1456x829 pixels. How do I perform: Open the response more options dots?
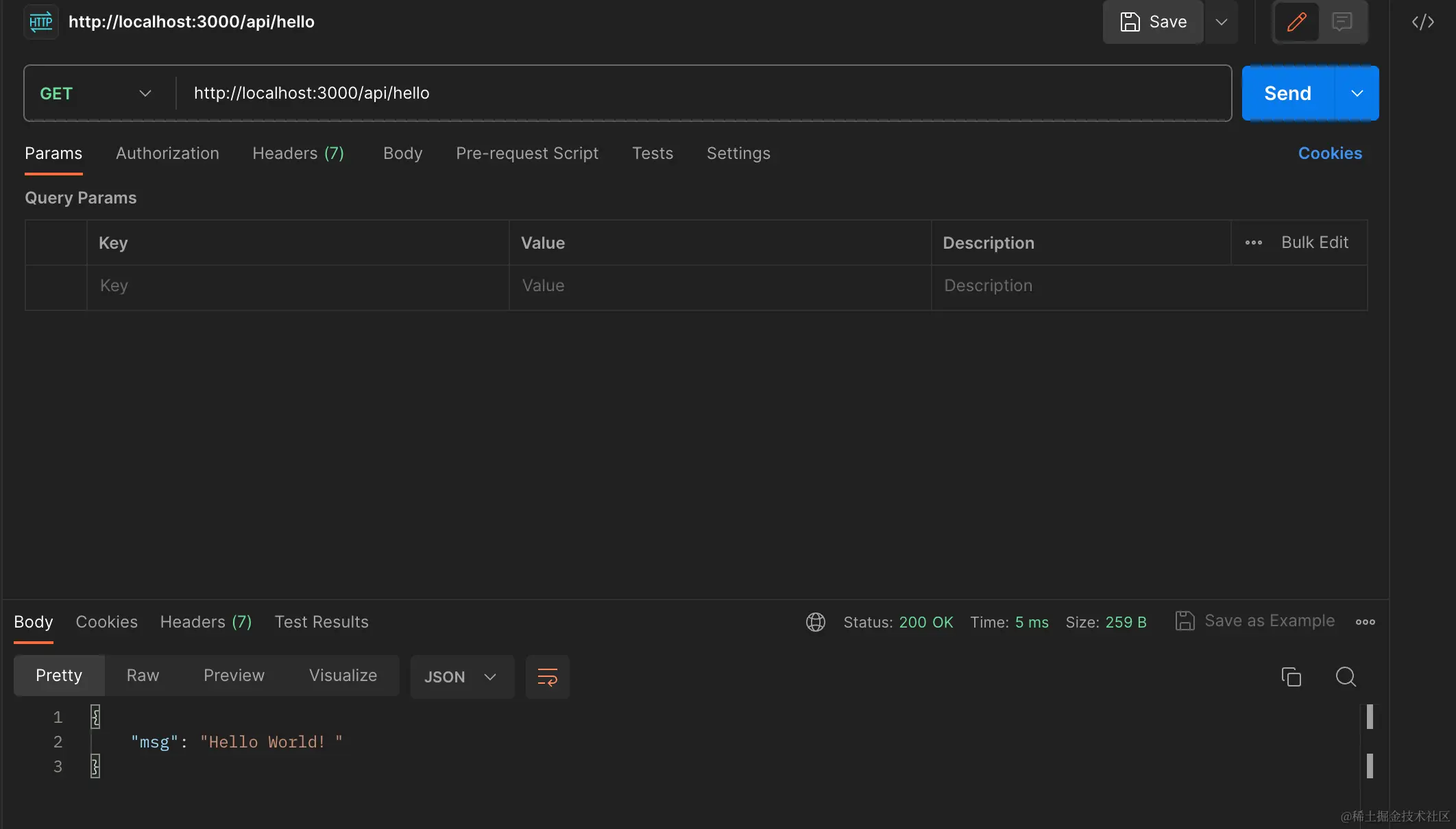pos(1365,622)
